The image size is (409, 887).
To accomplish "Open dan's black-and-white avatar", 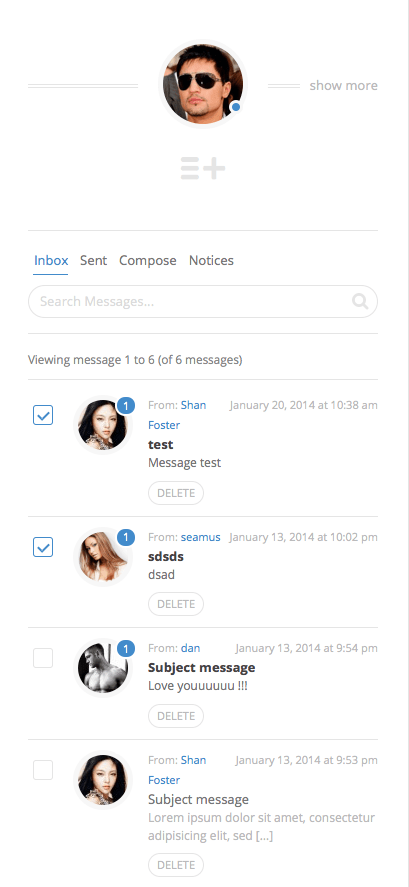I will pyautogui.click(x=103, y=669).
